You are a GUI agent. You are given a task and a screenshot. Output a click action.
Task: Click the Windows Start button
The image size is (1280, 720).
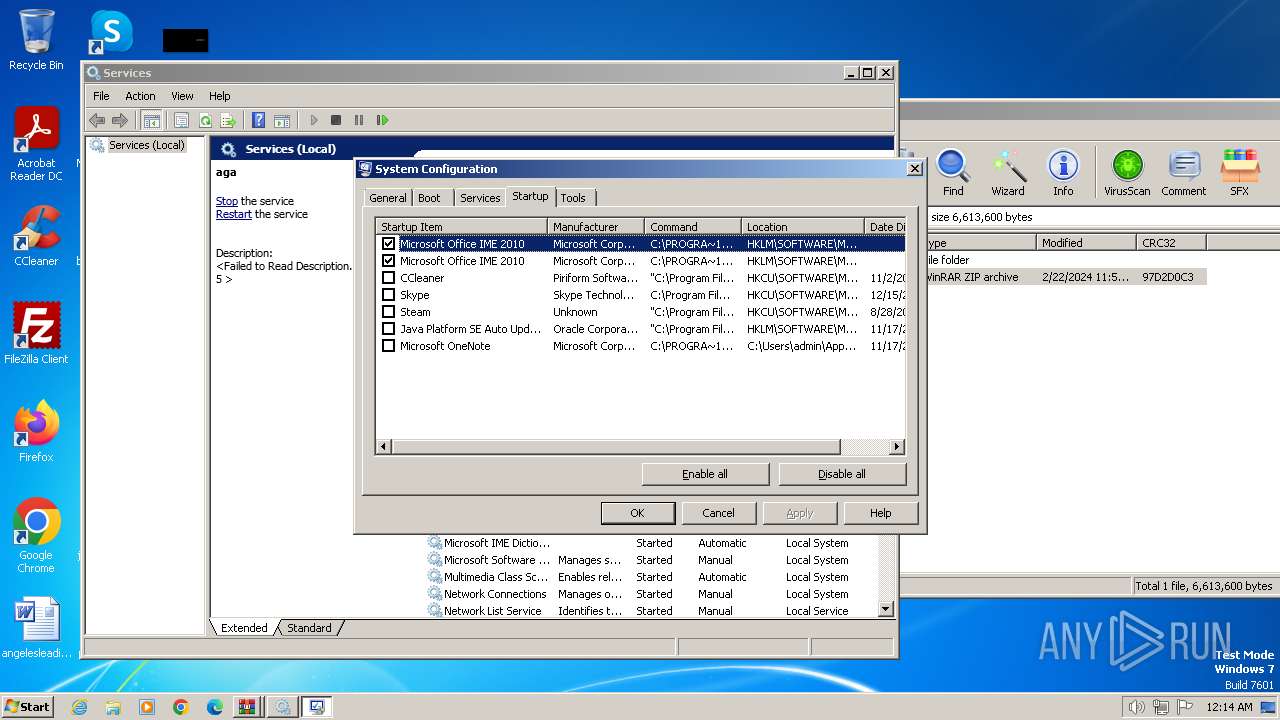pyautogui.click(x=27, y=707)
